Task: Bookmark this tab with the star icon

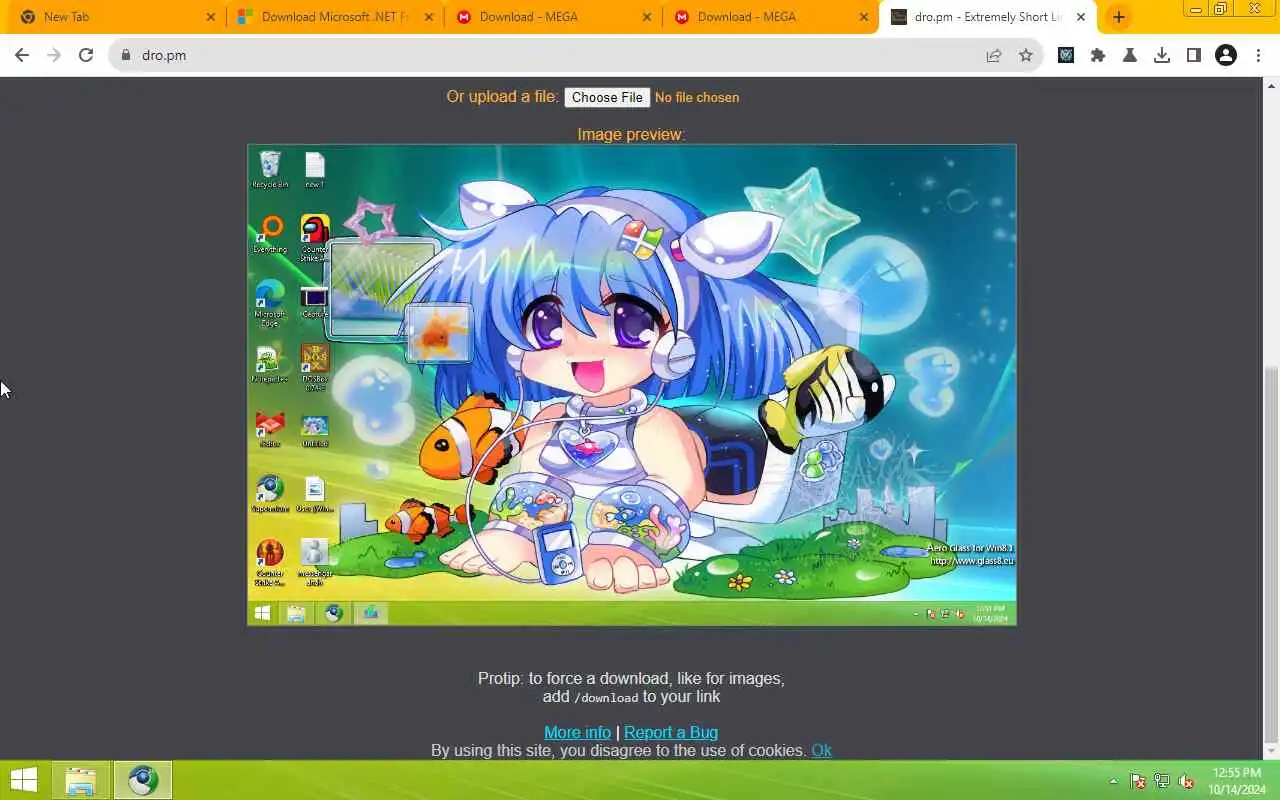Action: tap(1026, 56)
